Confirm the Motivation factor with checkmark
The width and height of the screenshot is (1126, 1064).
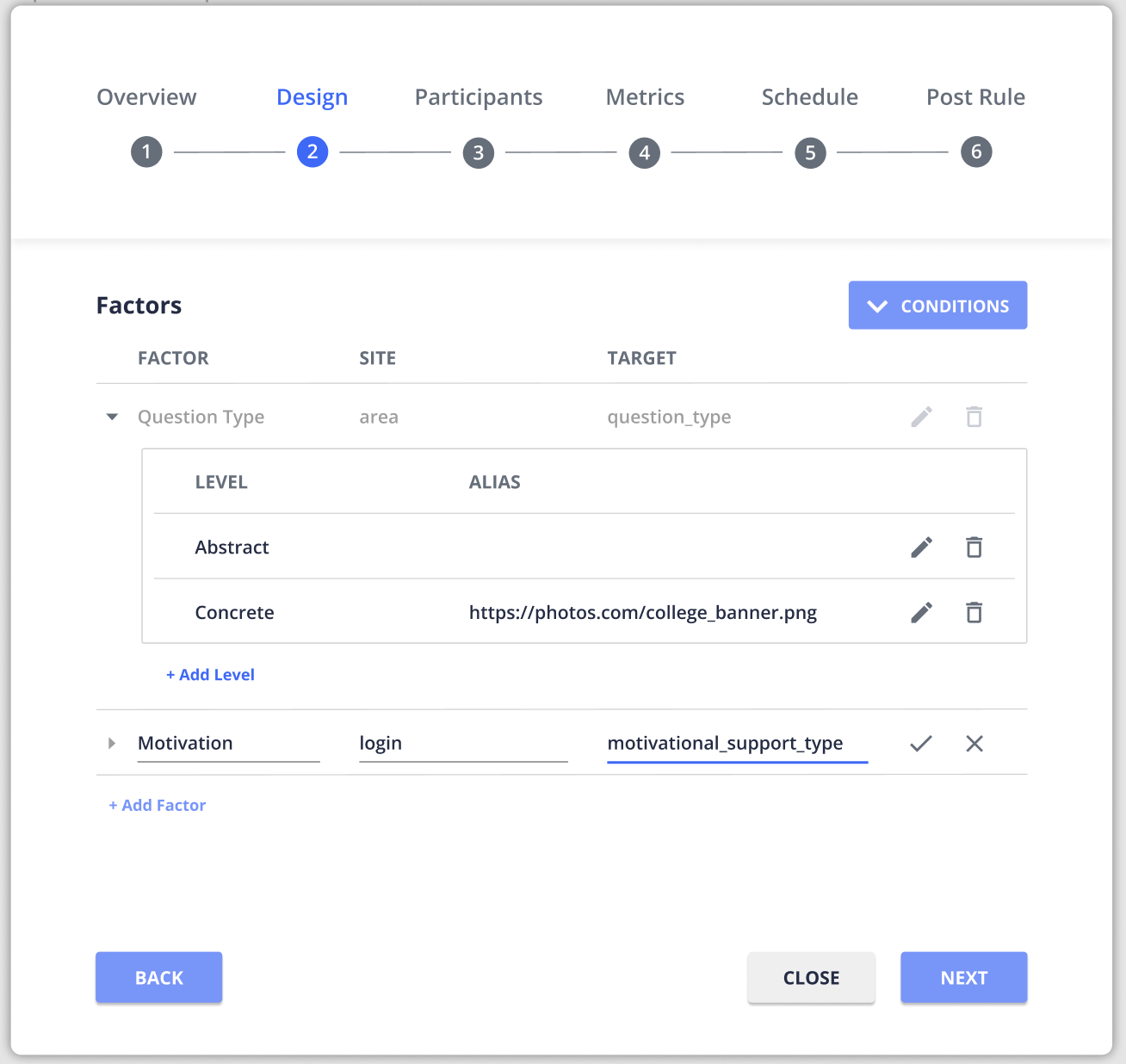coord(921,744)
